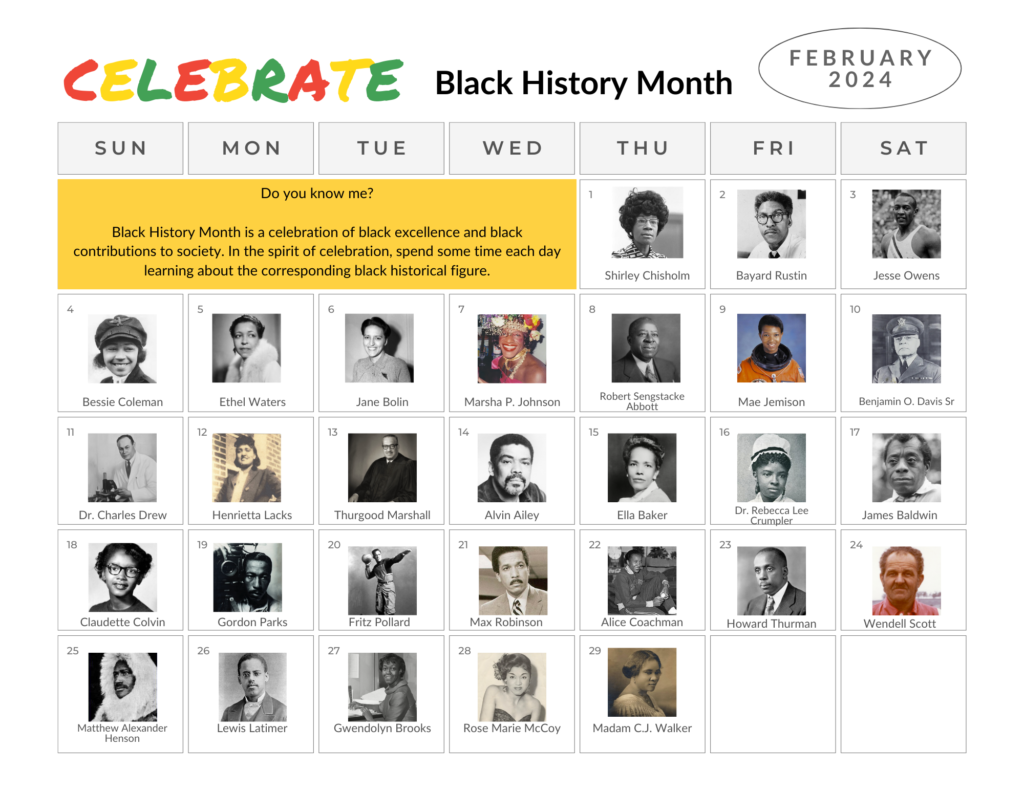Viewport: 1024px width, 791px height.
Task: Click the colorful CELEBRATE title text
Action: point(233,81)
